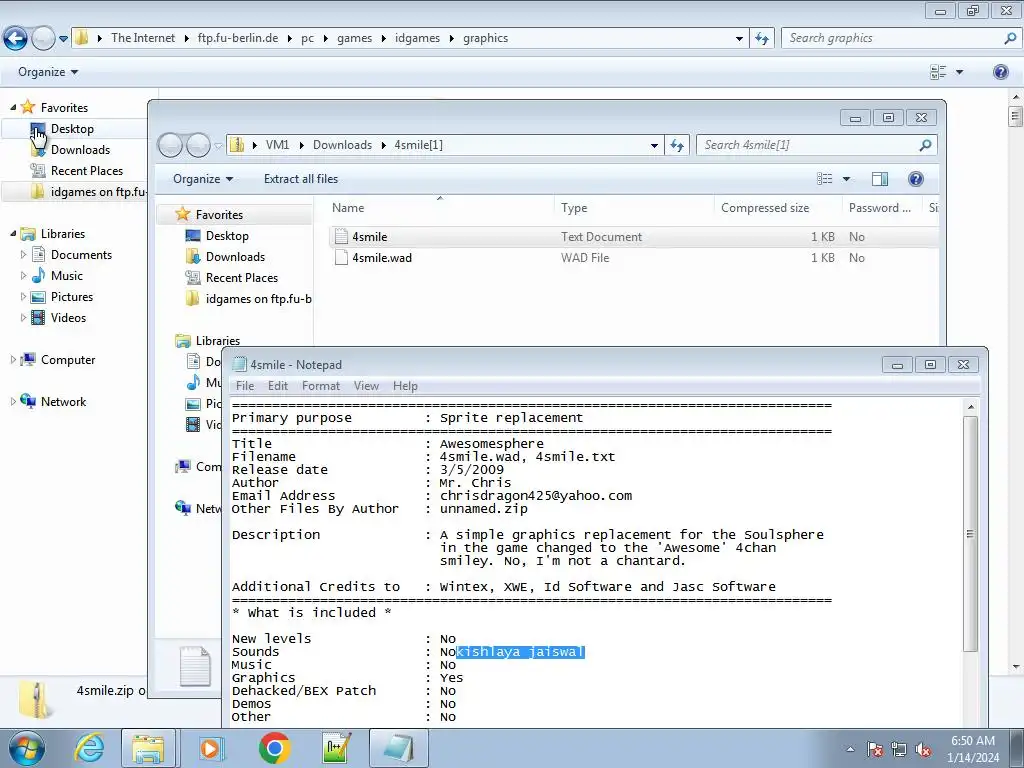Viewport: 1024px width, 768px height.
Task: Open the View menu in Notepad
Action: tap(366, 386)
